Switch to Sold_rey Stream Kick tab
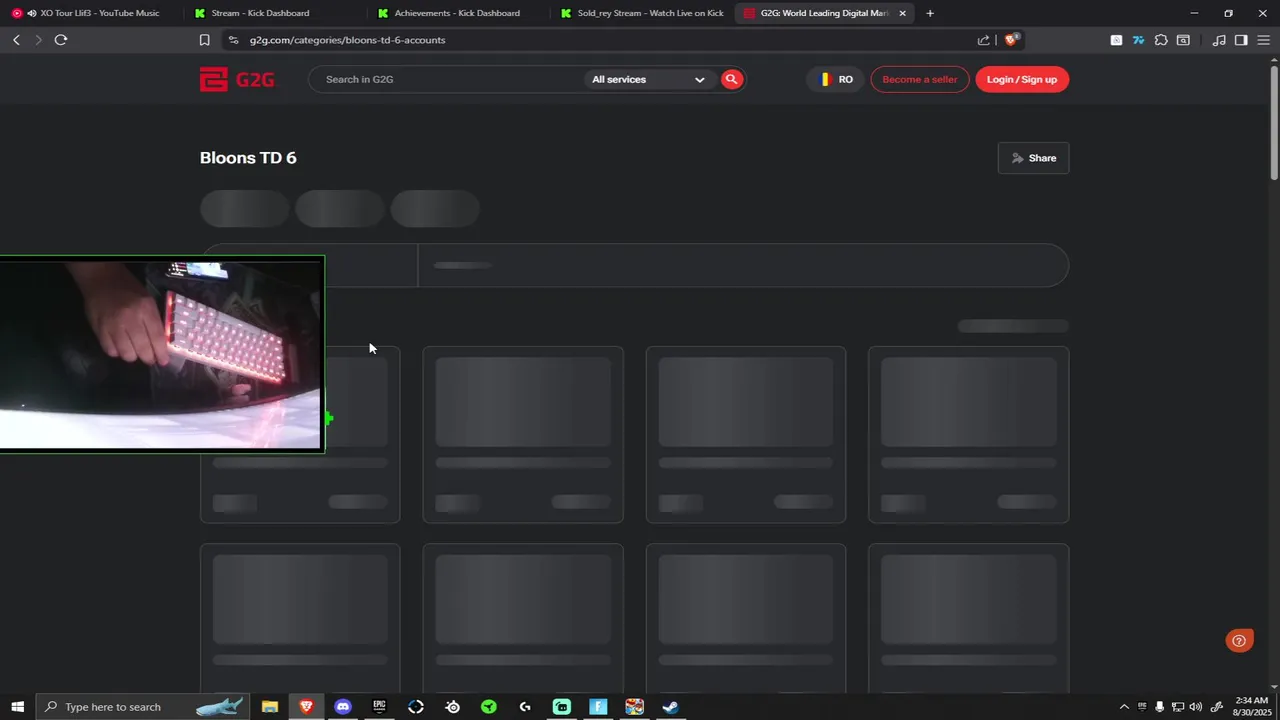Image resolution: width=1280 pixels, height=720 pixels. 642,13
